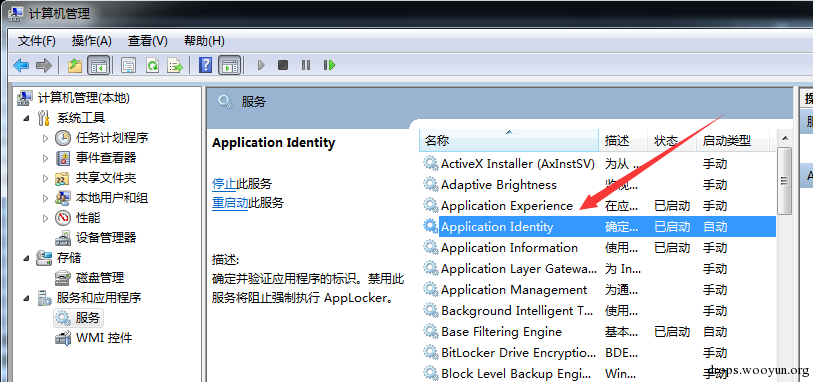Image resolution: width=813 pixels, height=382 pixels.
Task: Toggle the Show/Hide Console Tree icon
Action: pos(99,65)
